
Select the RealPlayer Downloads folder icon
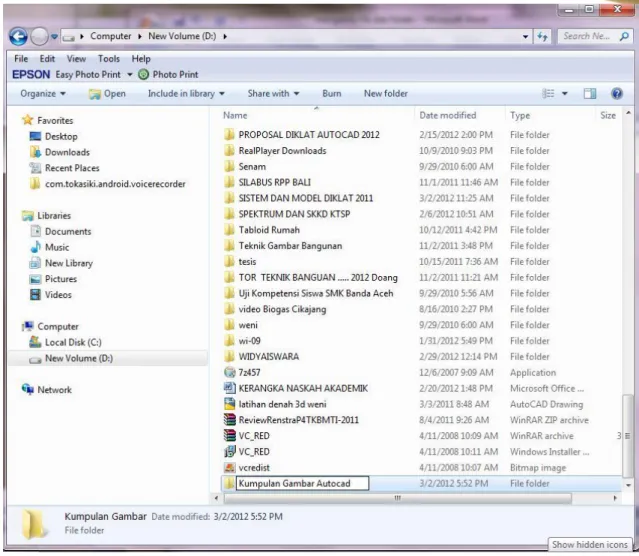(229, 150)
